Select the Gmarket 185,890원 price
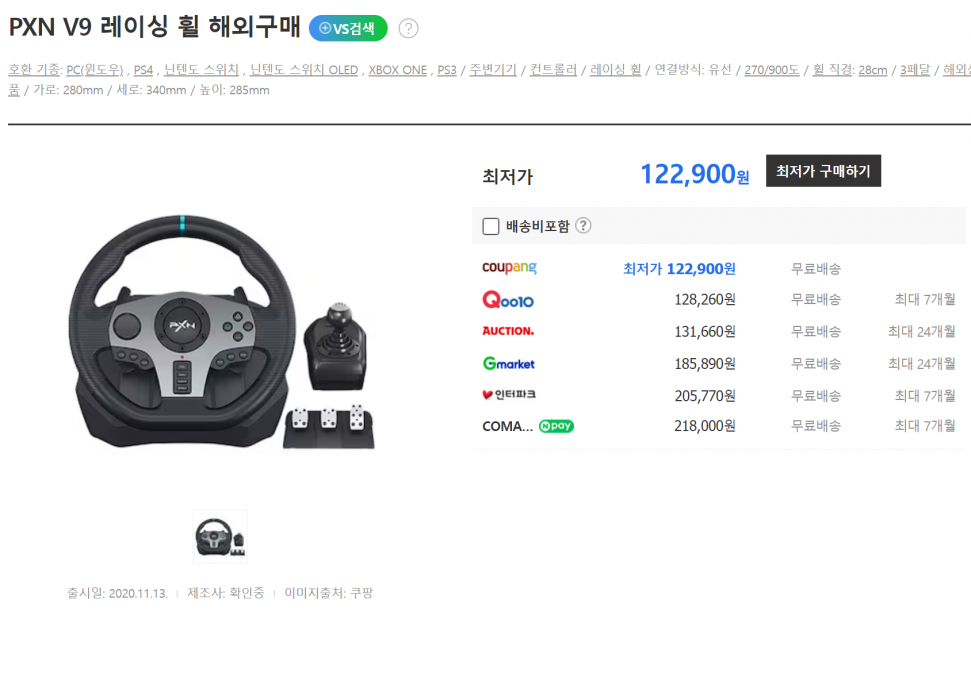The image size is (971, 692). [705, 364]
